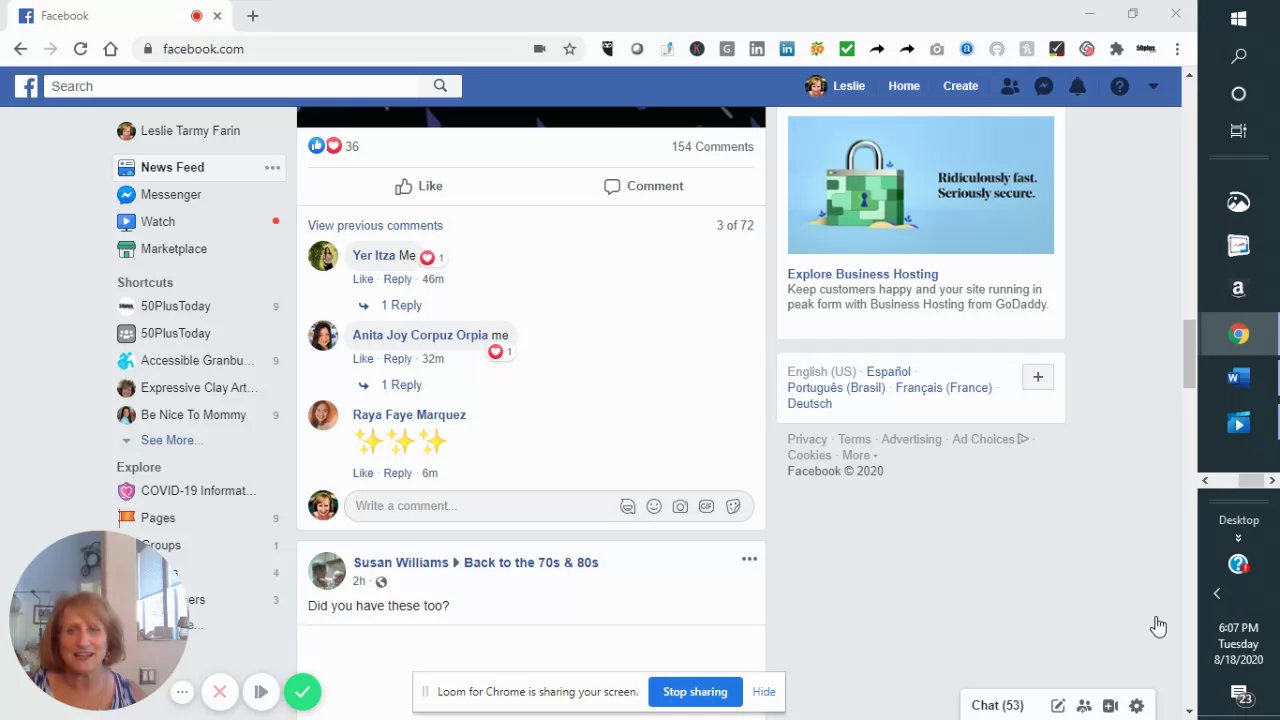Add a language with plus button
This screenshot has width=1280, height=720.
click(x=1038, y=377)
